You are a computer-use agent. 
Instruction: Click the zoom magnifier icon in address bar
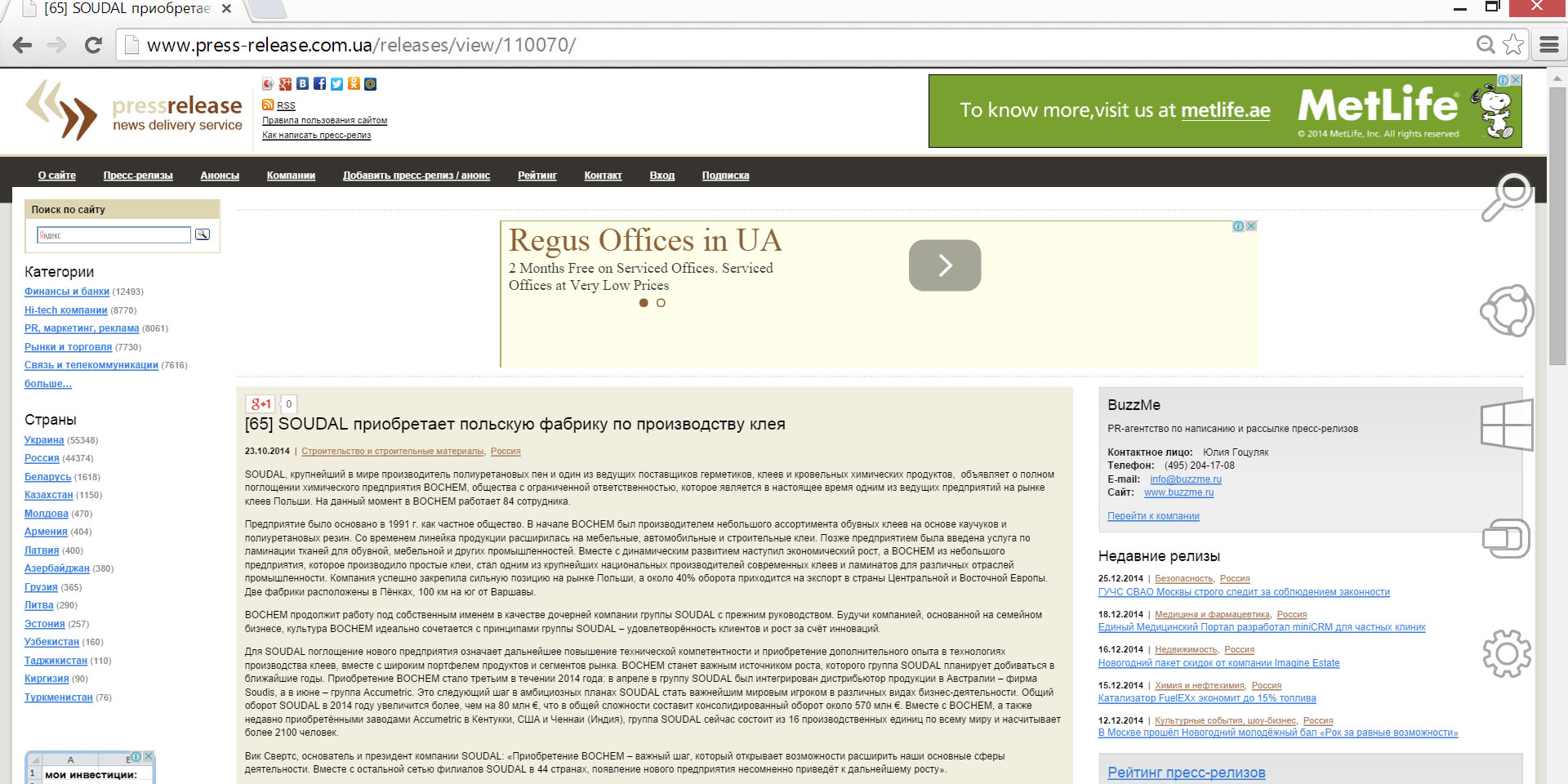point(1486,44)
